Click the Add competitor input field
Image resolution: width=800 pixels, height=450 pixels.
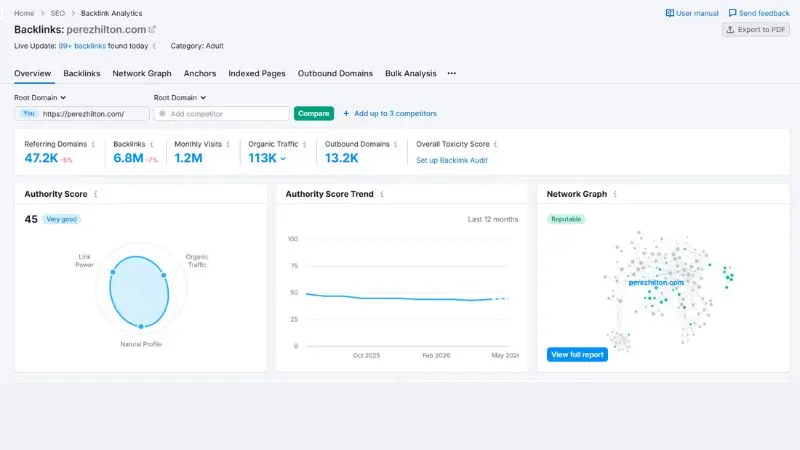pos(221,113)
